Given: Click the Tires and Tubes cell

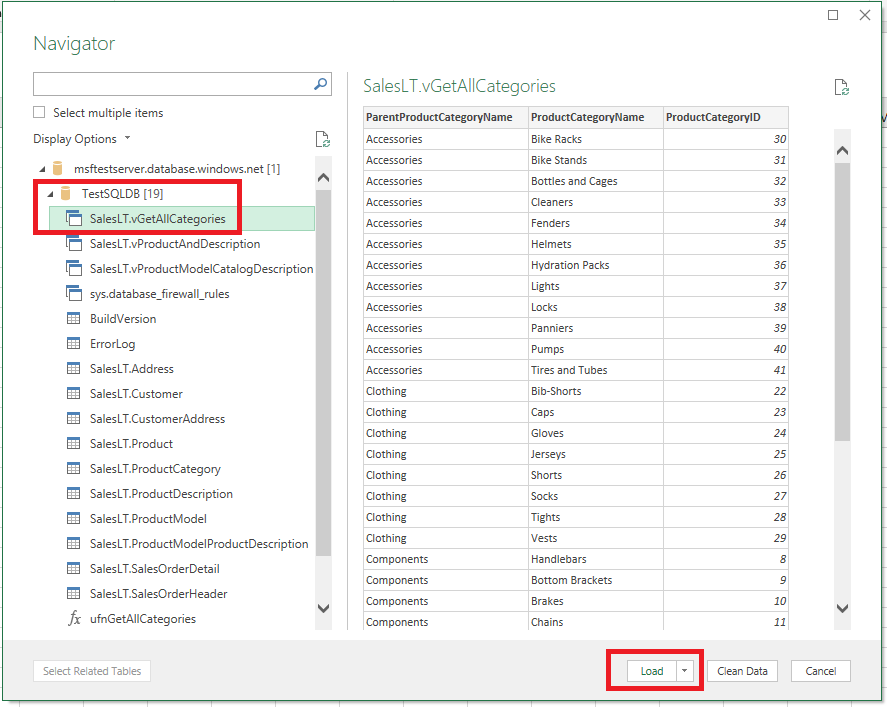Looking at the screenshot, I should click(x=595, y=370).
